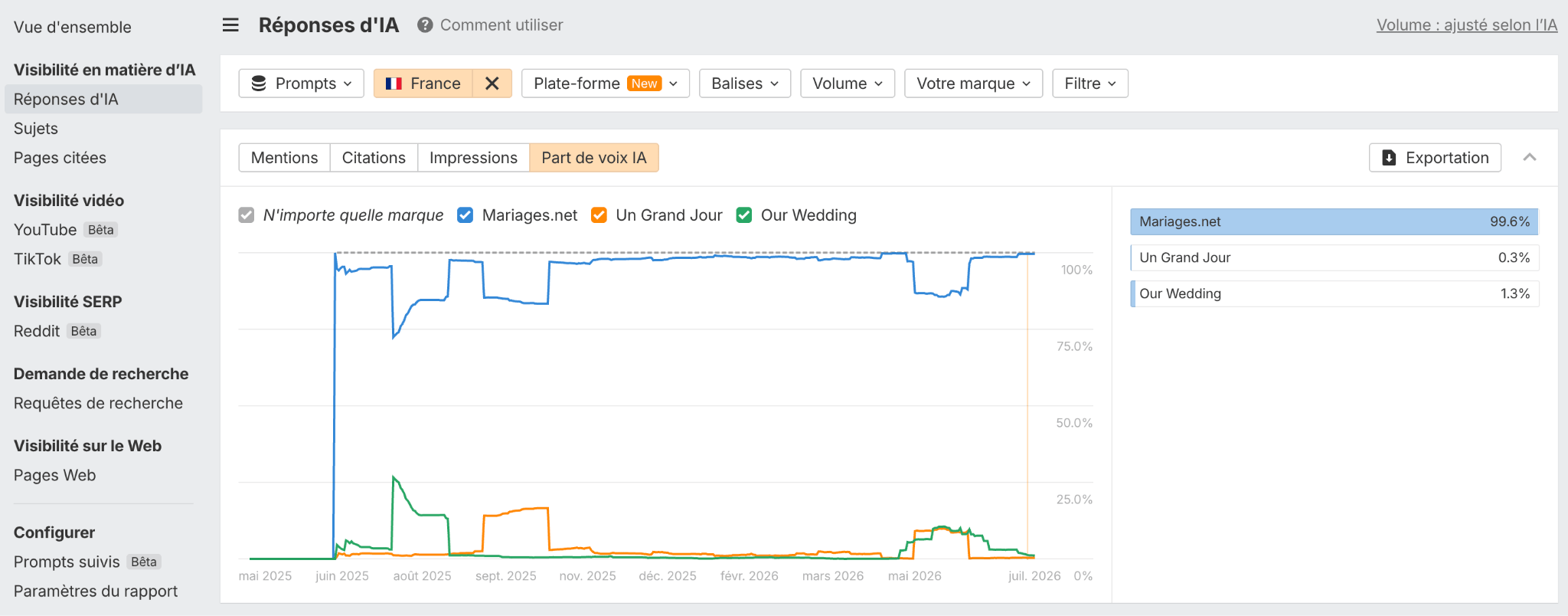Click the Prompts database stack icon
1568x616 pixels.
point(259,84)
